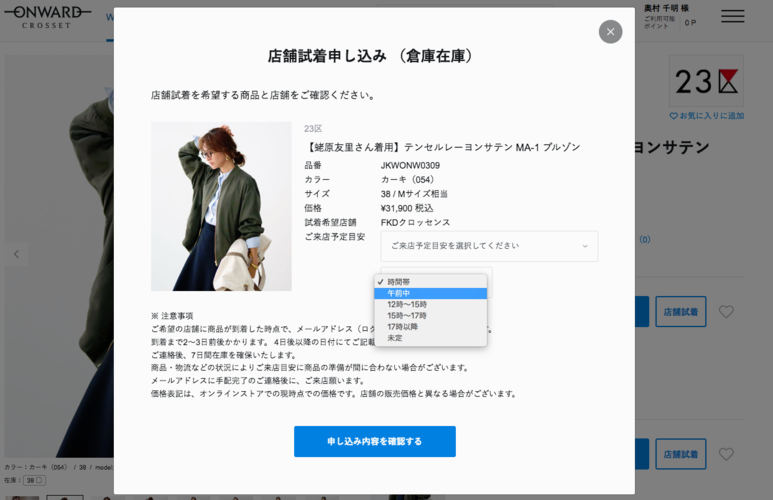Open the hamburger menu in the header
Image resolution: width=773 pixels, height=500 pixels.
733,16
